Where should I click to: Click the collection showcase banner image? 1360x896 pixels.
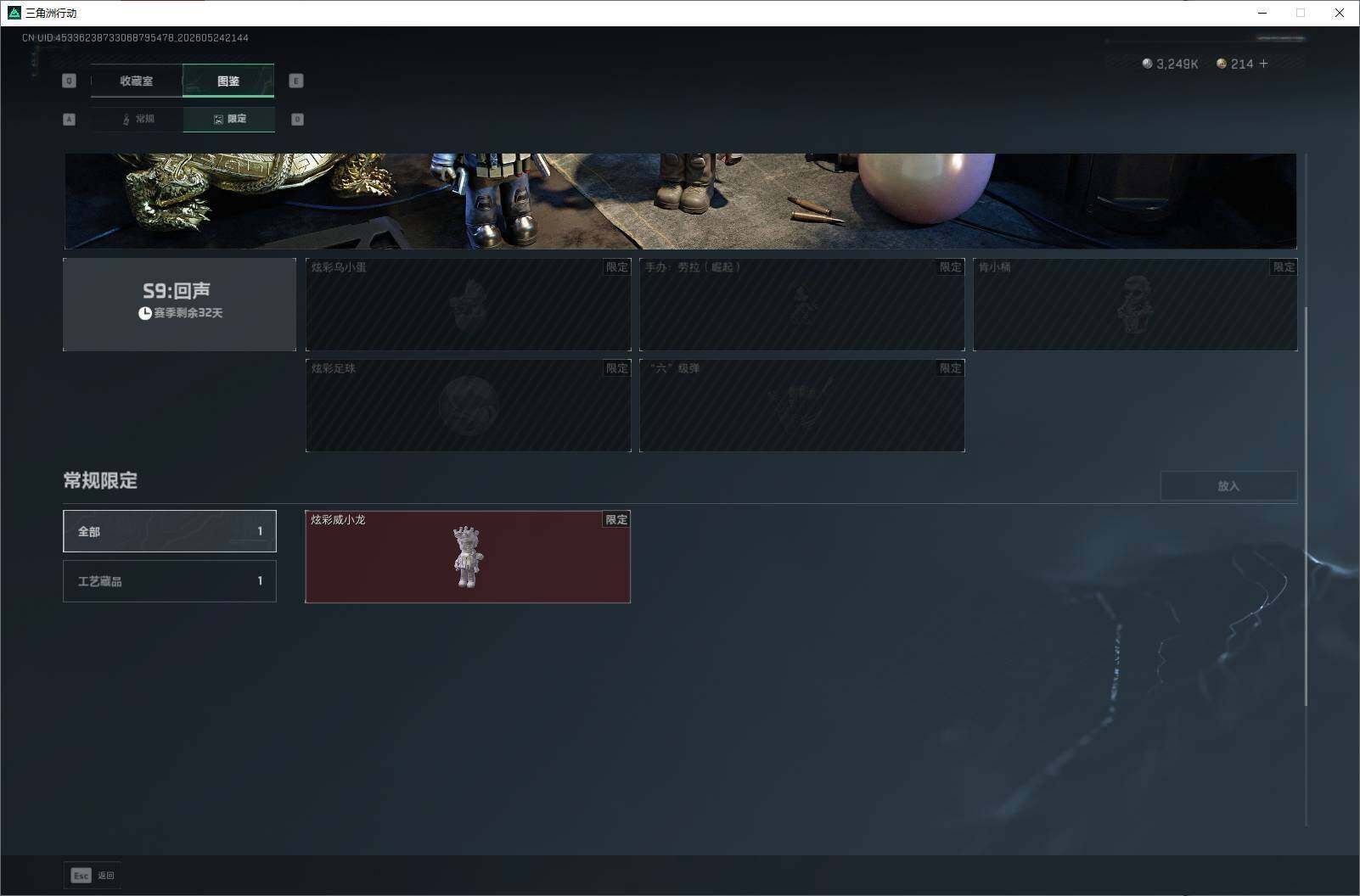(681, 201)
